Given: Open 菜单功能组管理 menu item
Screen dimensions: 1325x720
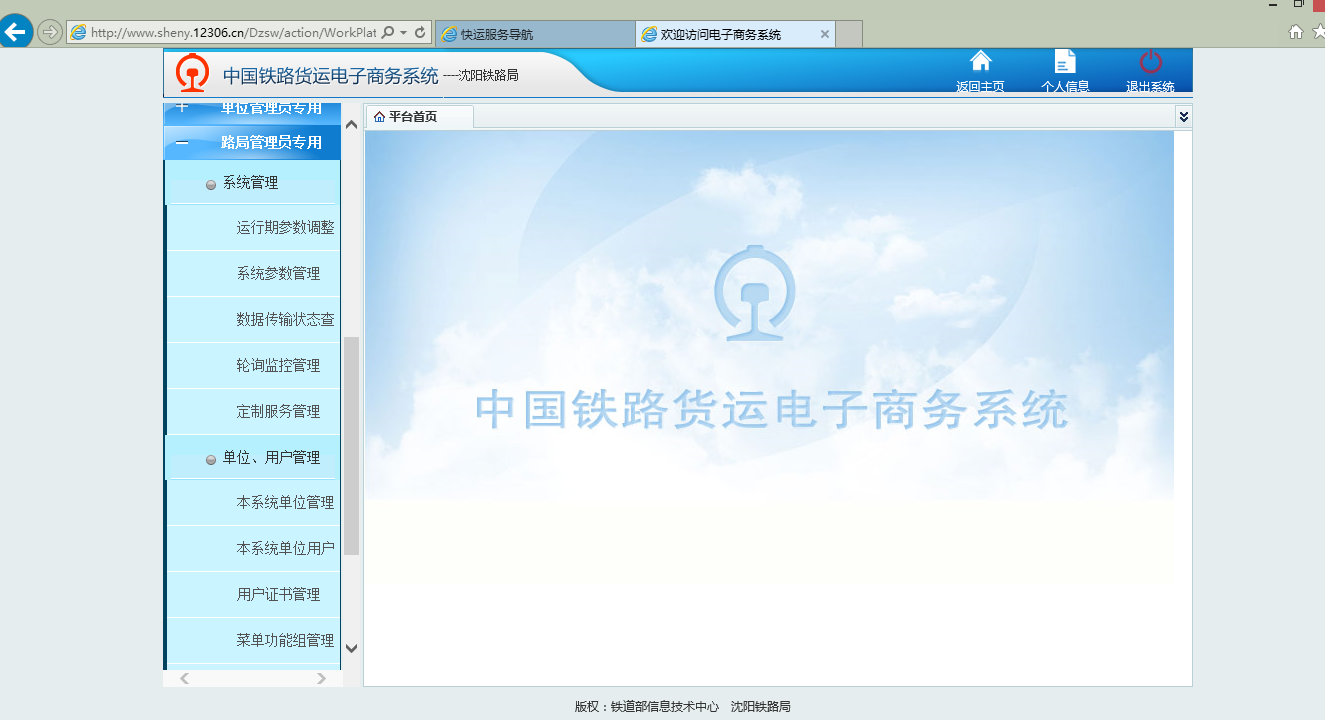Looking at the screenshot, I should [x=254, y=641].
